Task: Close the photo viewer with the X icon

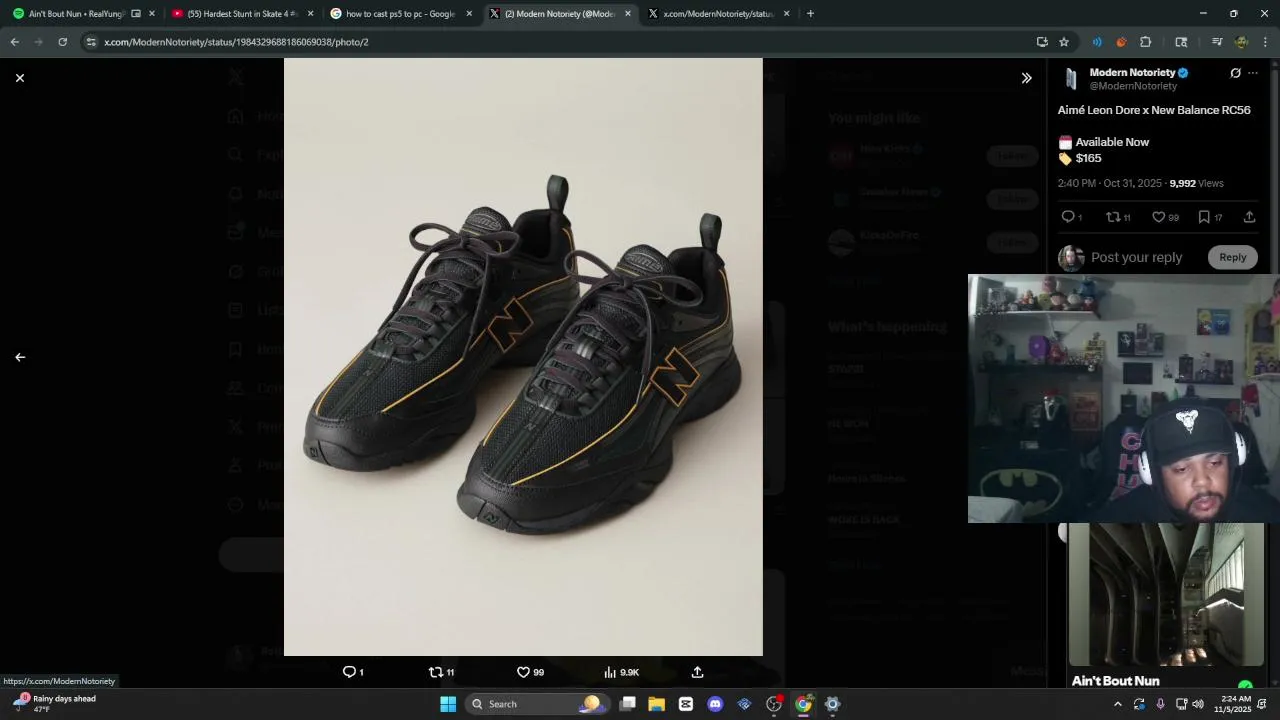Action: coord(19,78)
